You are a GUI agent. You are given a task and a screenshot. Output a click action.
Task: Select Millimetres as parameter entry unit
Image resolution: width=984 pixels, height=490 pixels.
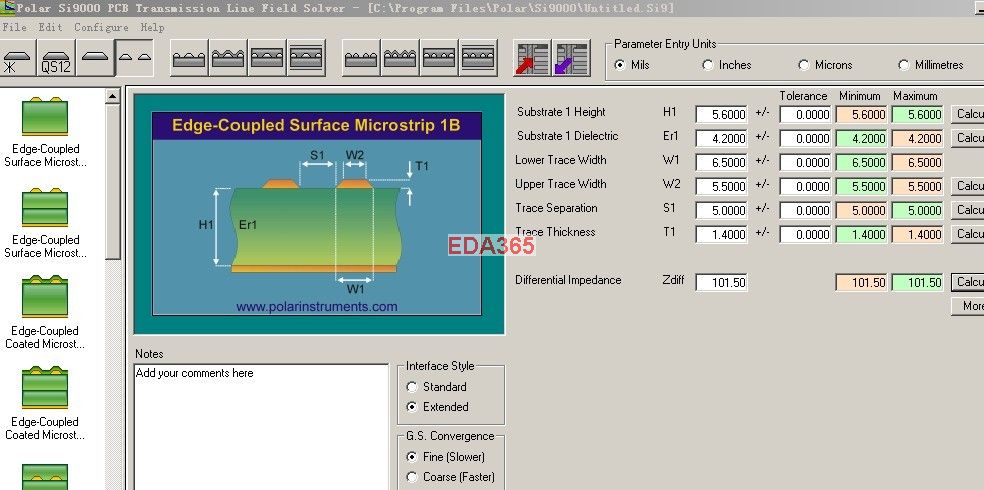(904, 65)
